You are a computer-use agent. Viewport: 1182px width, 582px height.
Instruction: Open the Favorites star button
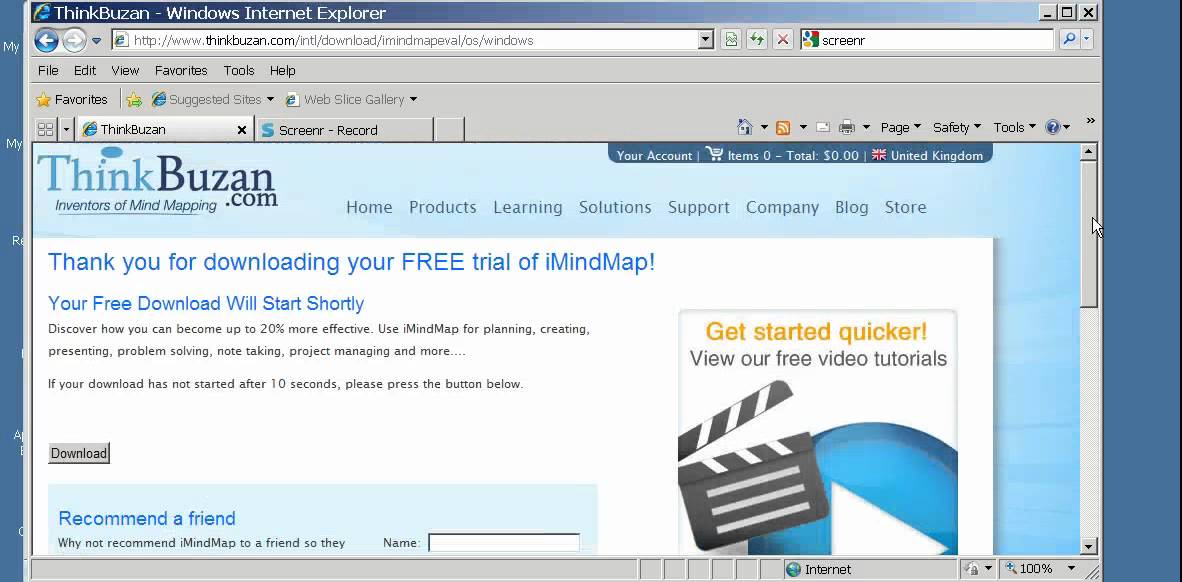(72, 100)
